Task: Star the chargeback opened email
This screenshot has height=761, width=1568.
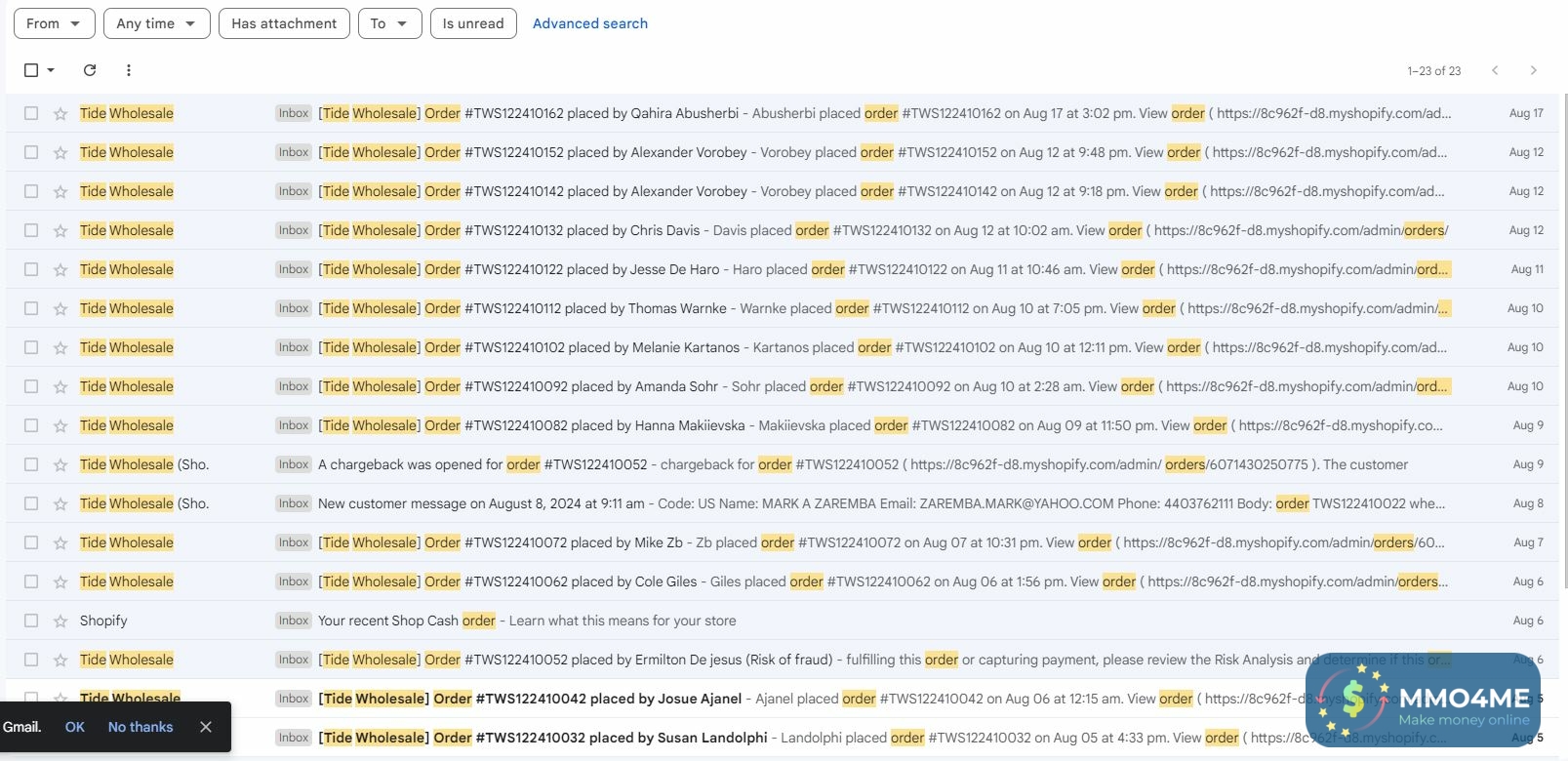Action: [60, 464]
